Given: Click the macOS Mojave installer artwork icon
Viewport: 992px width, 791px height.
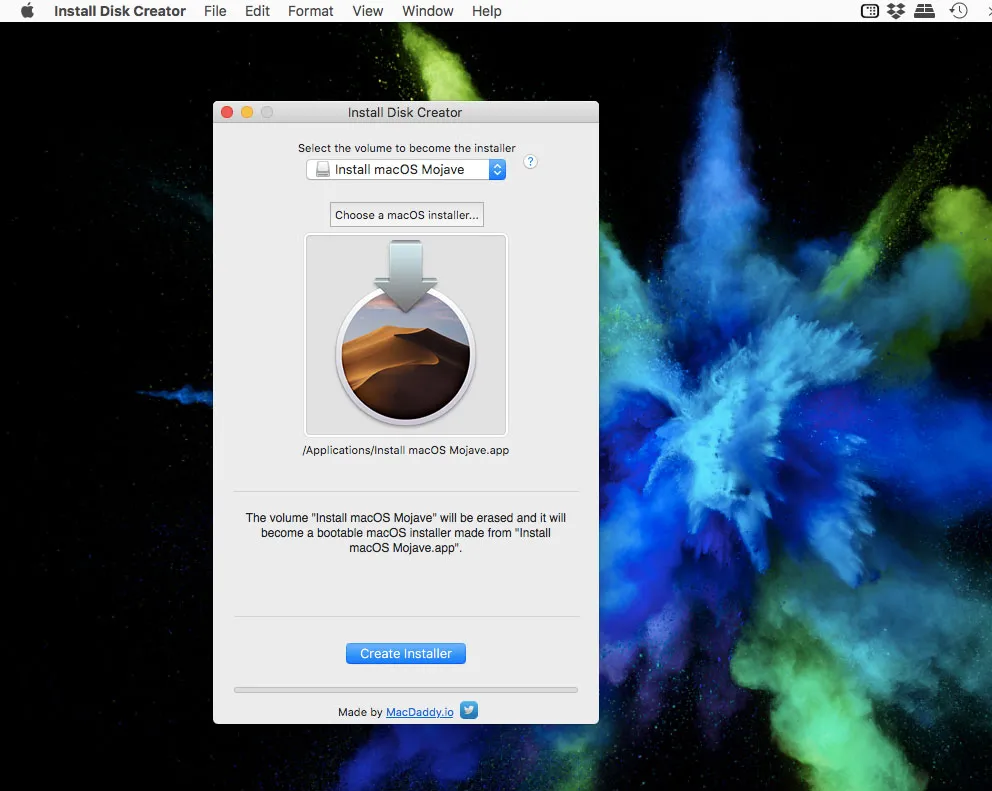Looking at the screenshot, I should 406,334.
